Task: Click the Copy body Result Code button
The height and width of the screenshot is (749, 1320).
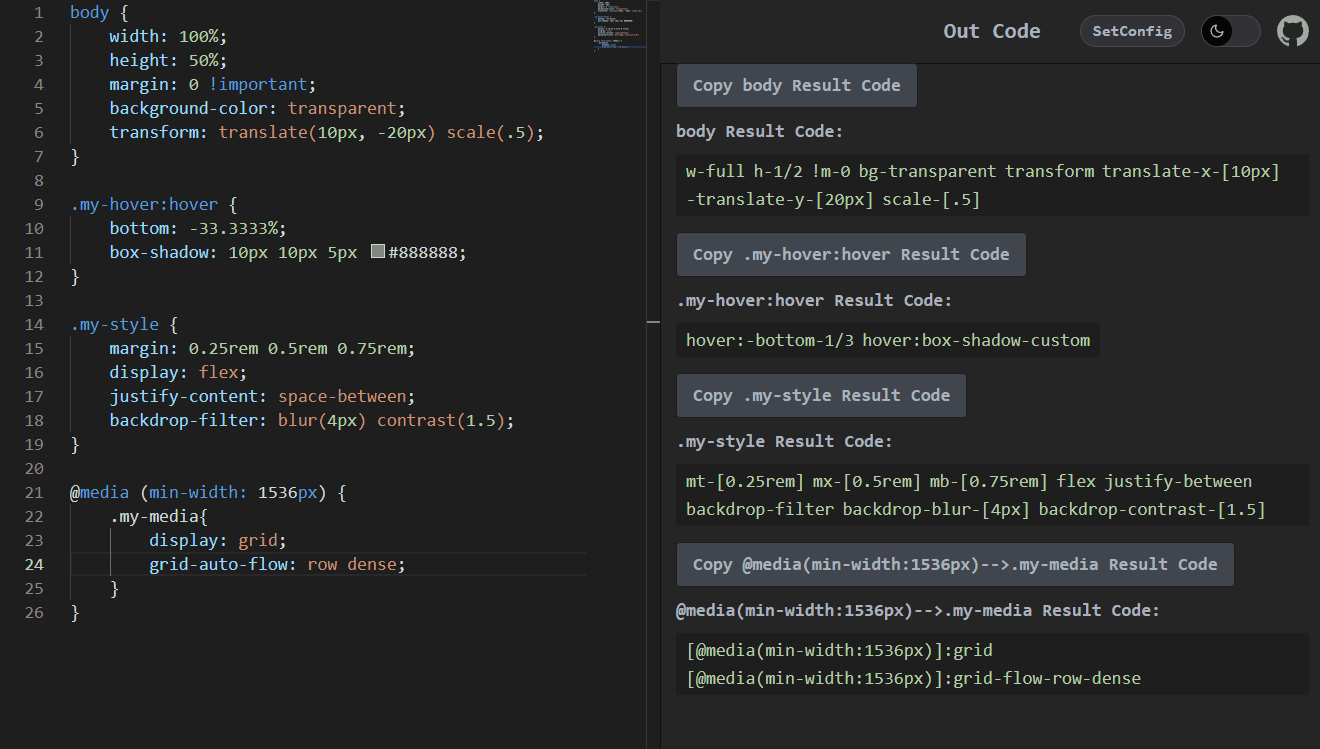Action: 796,85
